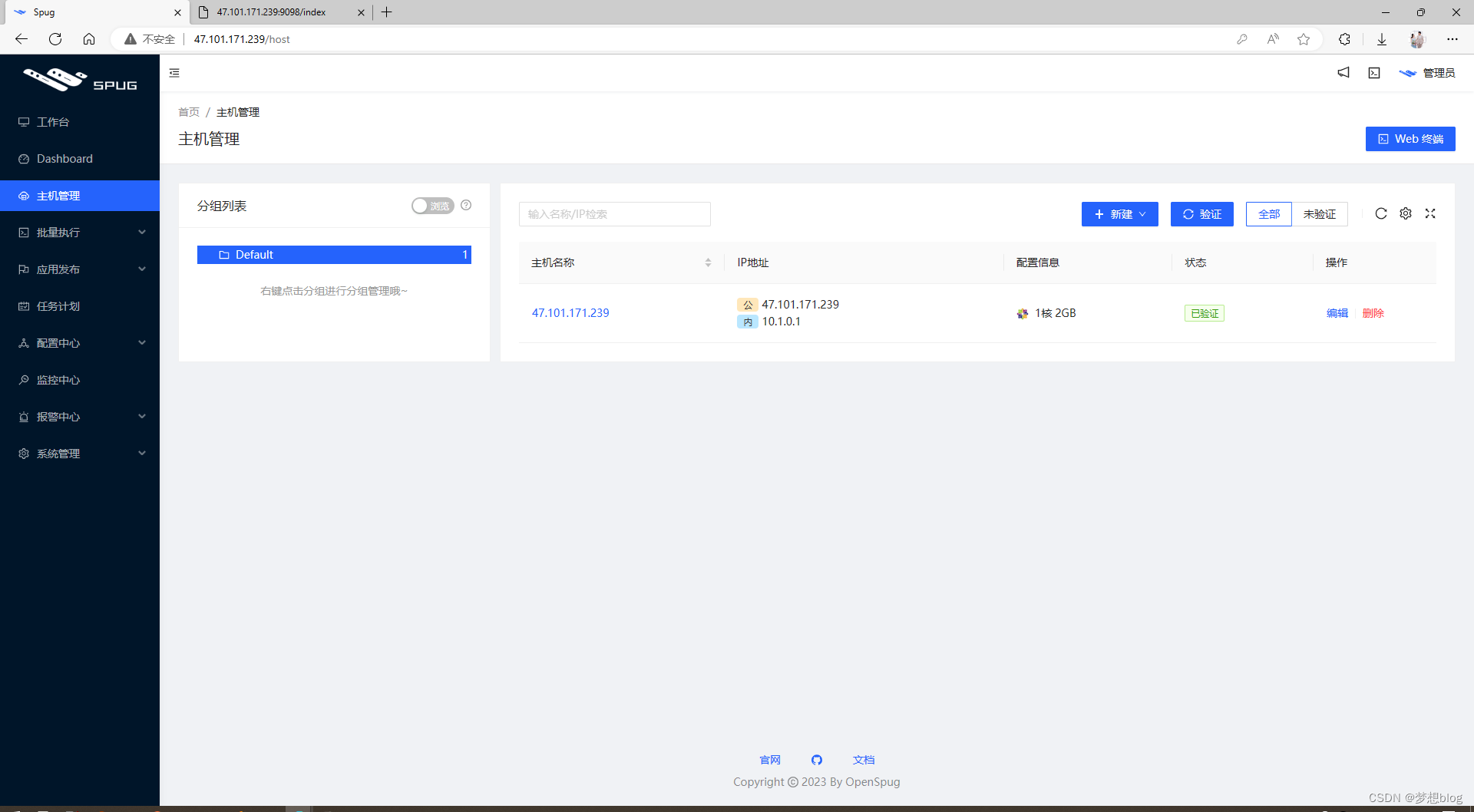Click the 1核 2GB config text
This screenshot has height=812, width=1474.
pyautogui.click(x=1056, y=313)
